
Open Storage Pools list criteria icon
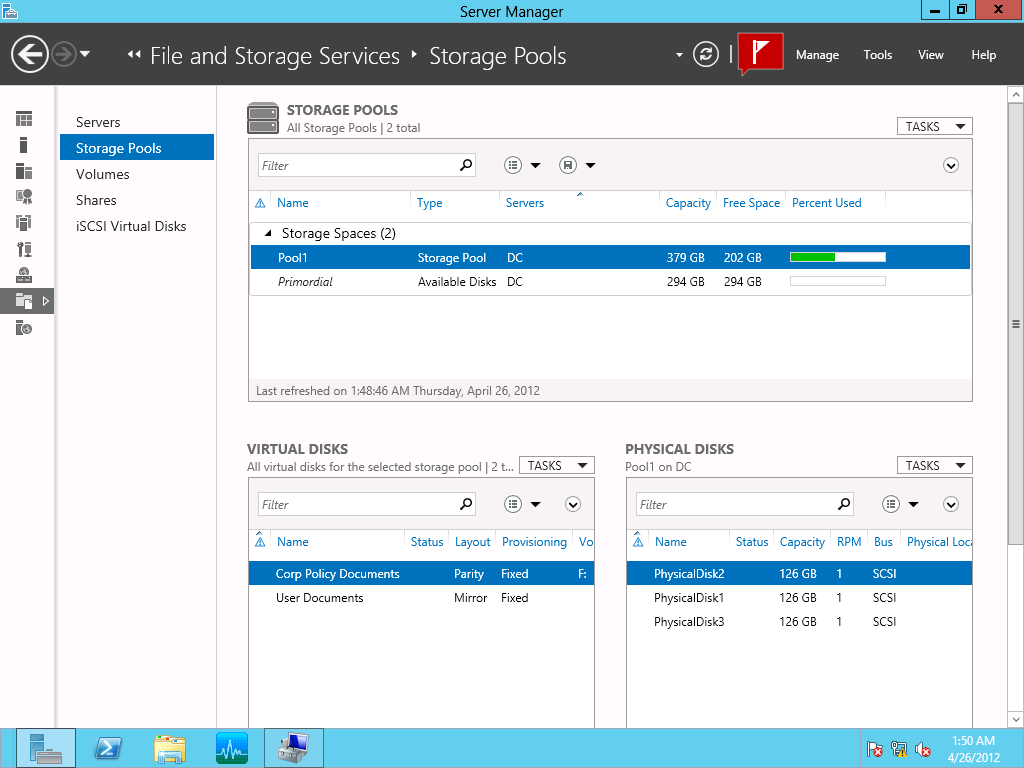click(513, 165)
